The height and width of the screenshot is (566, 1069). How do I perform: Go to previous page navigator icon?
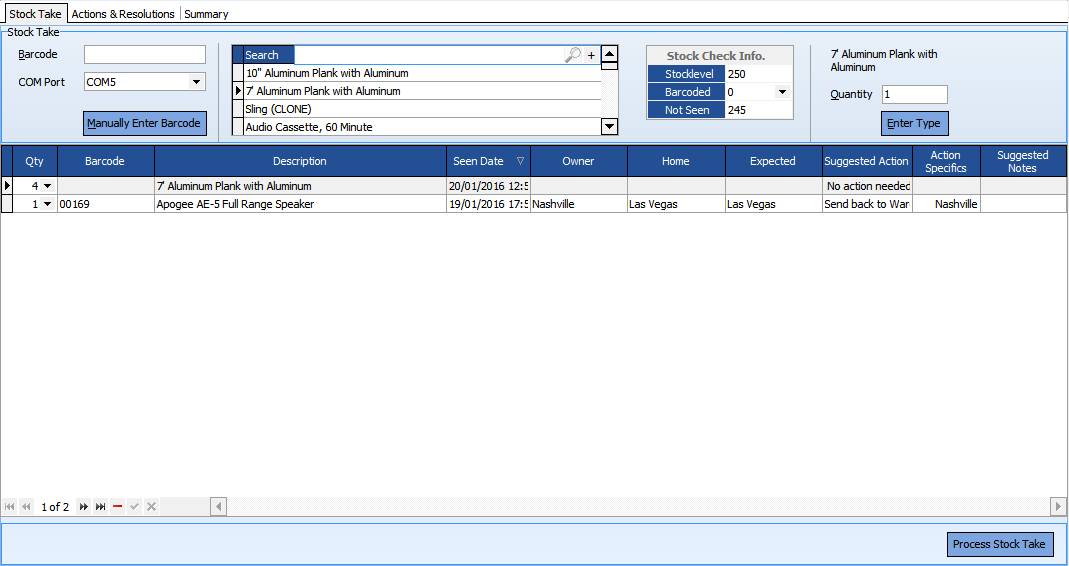click(27, 507)
